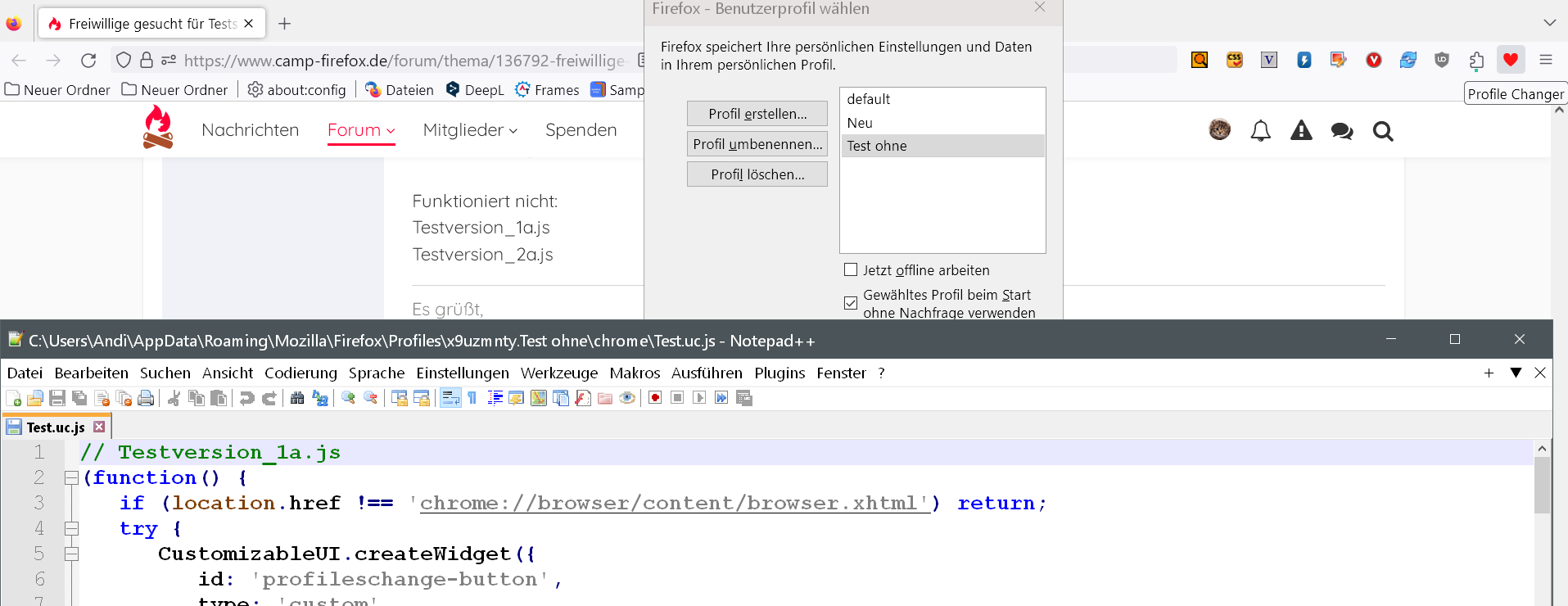The height and width of the screenshot is (606, 1568).
Task: Open forum conversations speech bubble icon
Action: pos(1342,131)
